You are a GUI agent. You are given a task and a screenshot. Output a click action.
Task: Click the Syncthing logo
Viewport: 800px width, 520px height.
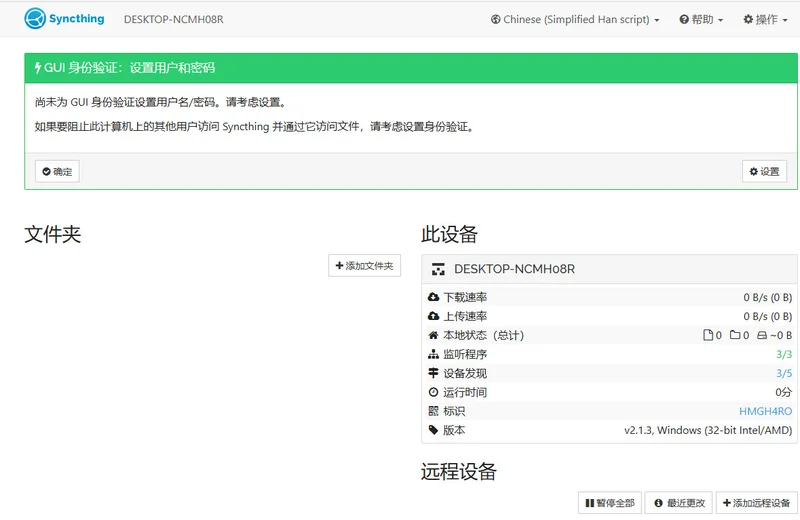point(64,19)
